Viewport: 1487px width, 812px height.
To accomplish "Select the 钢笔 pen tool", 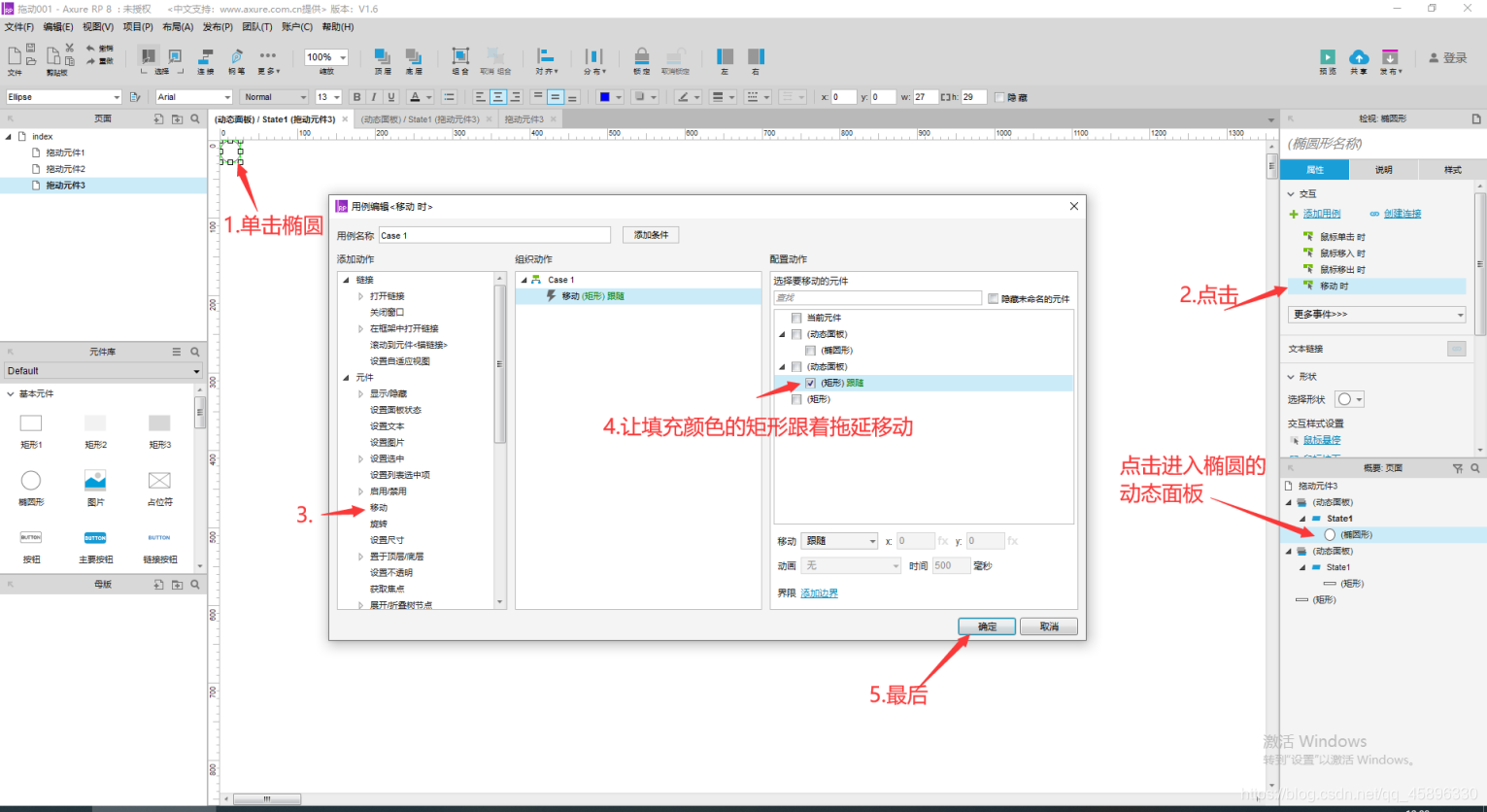I will pos(236,57).
